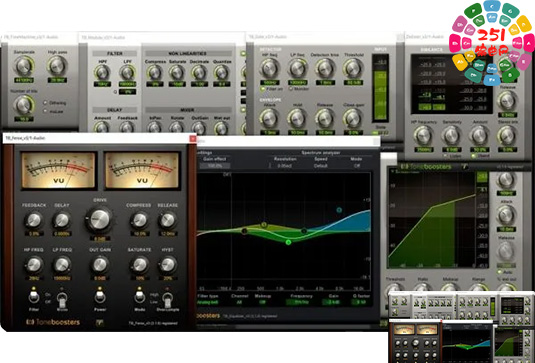The image size is (535, 363).
Task: Click the LP freq knob in Gate window
Action: (x=298, y=68)
